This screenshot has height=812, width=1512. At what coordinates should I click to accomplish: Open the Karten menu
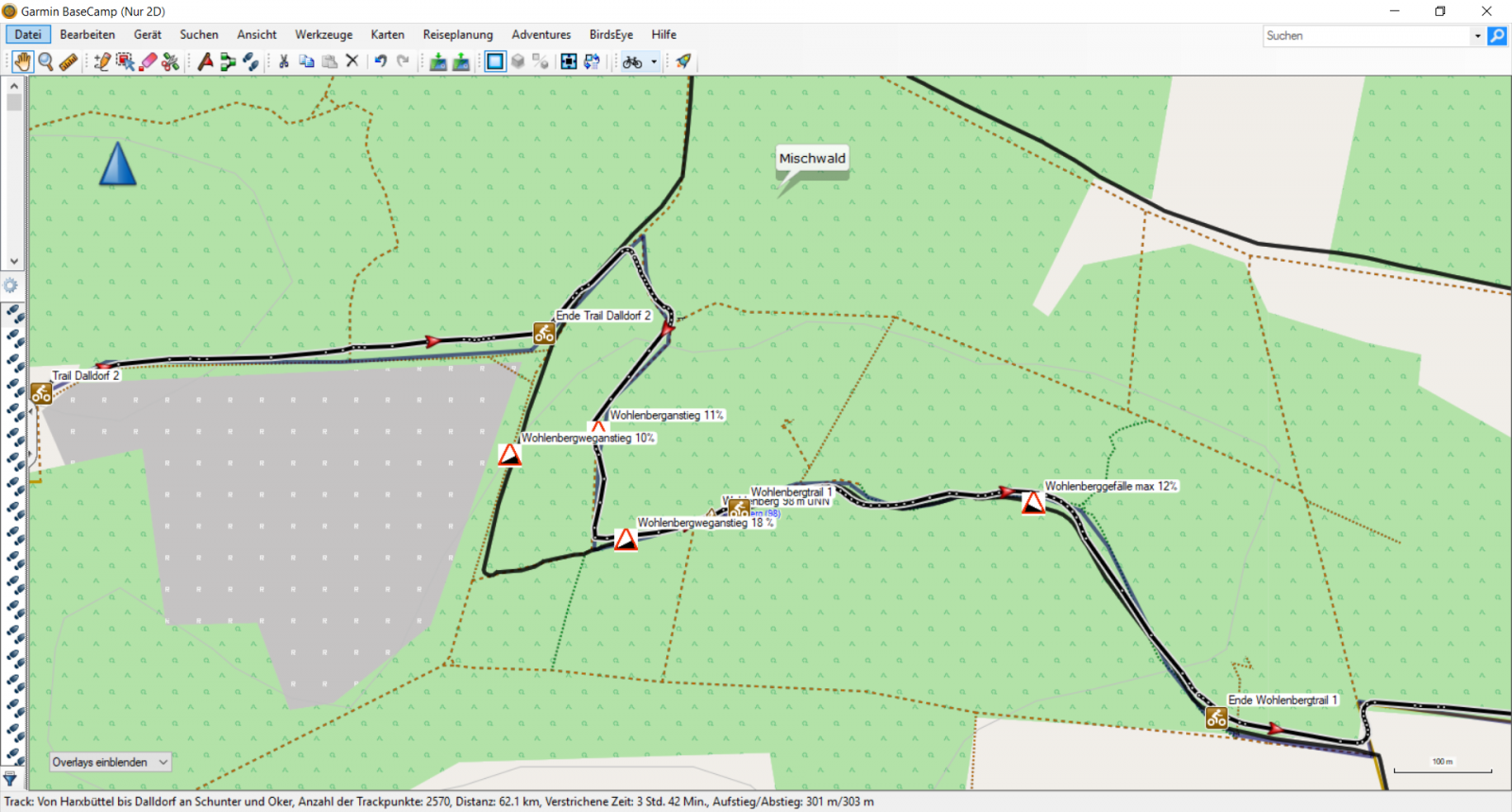387,35
